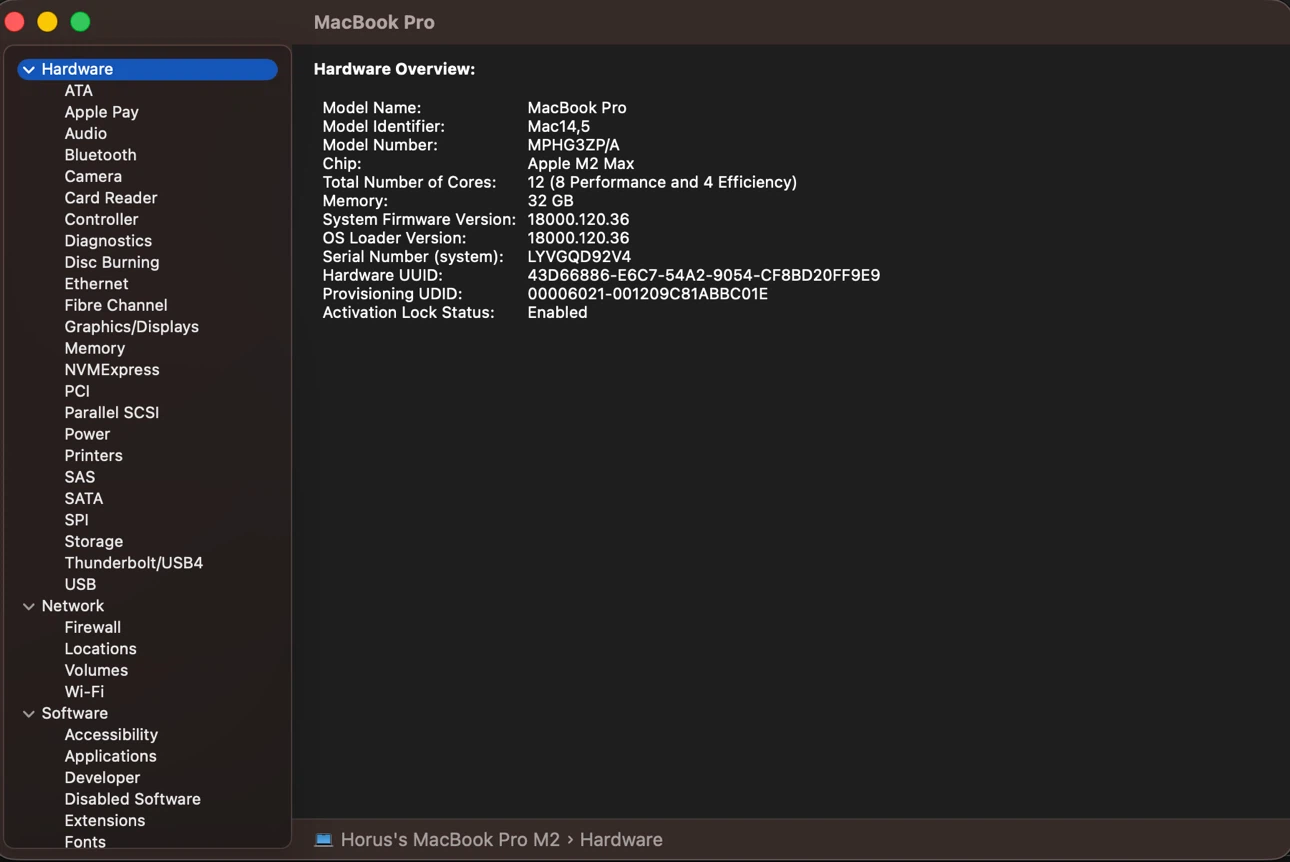Select the Software category label
This screenshot has height=862, width=1290.
tap(74, 714)
